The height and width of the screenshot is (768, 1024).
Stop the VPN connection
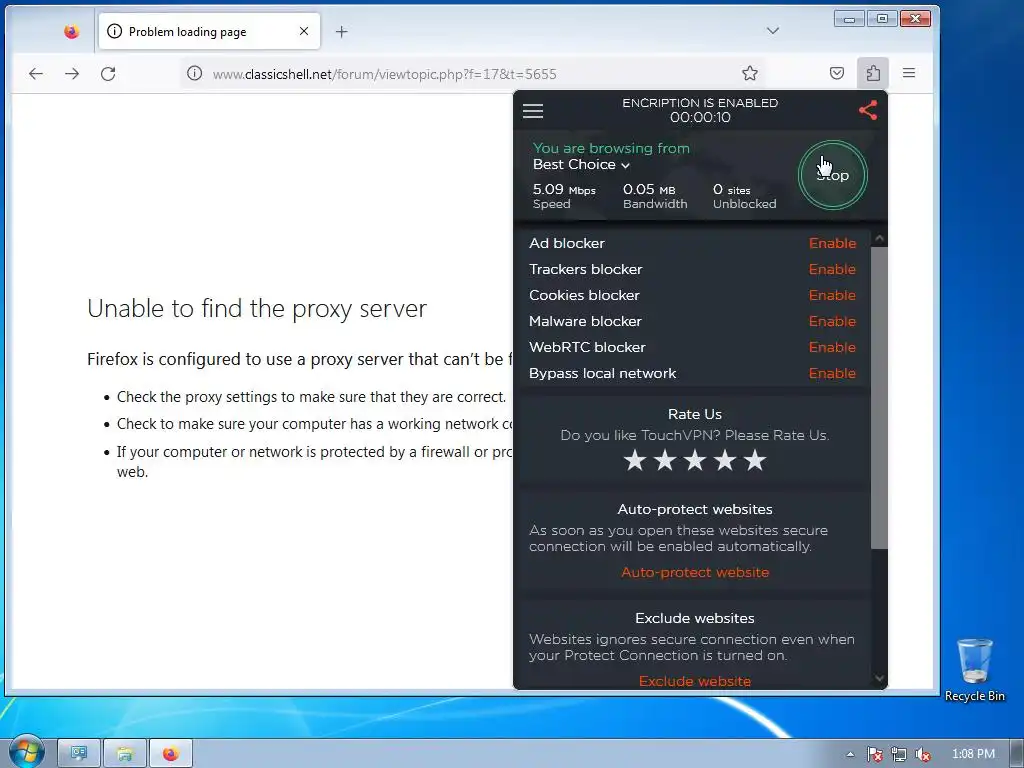833,175
